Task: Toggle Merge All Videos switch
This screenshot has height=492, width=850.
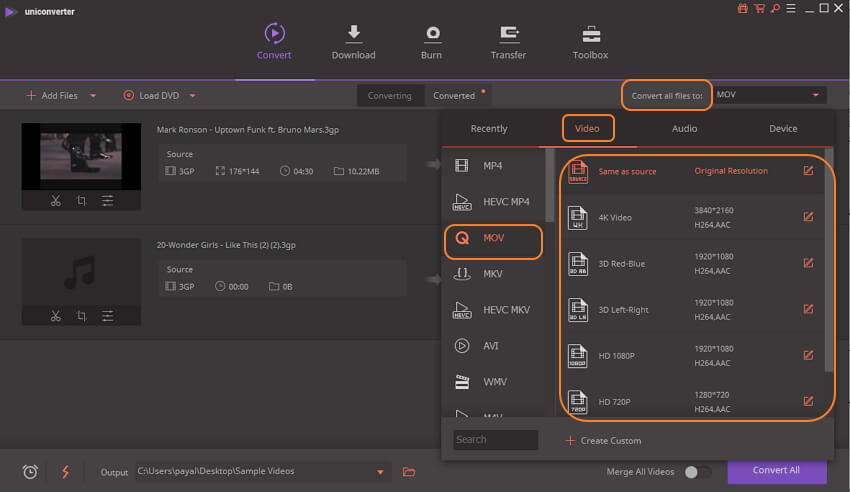Action: click(697, 472)
